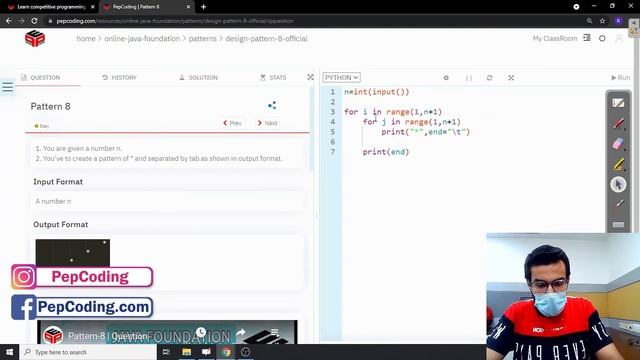Image resolution: width=640 pixels, height=360 pixels.
Task: Select the thin pencil annotation tool
Action: [x=619, y=203]
